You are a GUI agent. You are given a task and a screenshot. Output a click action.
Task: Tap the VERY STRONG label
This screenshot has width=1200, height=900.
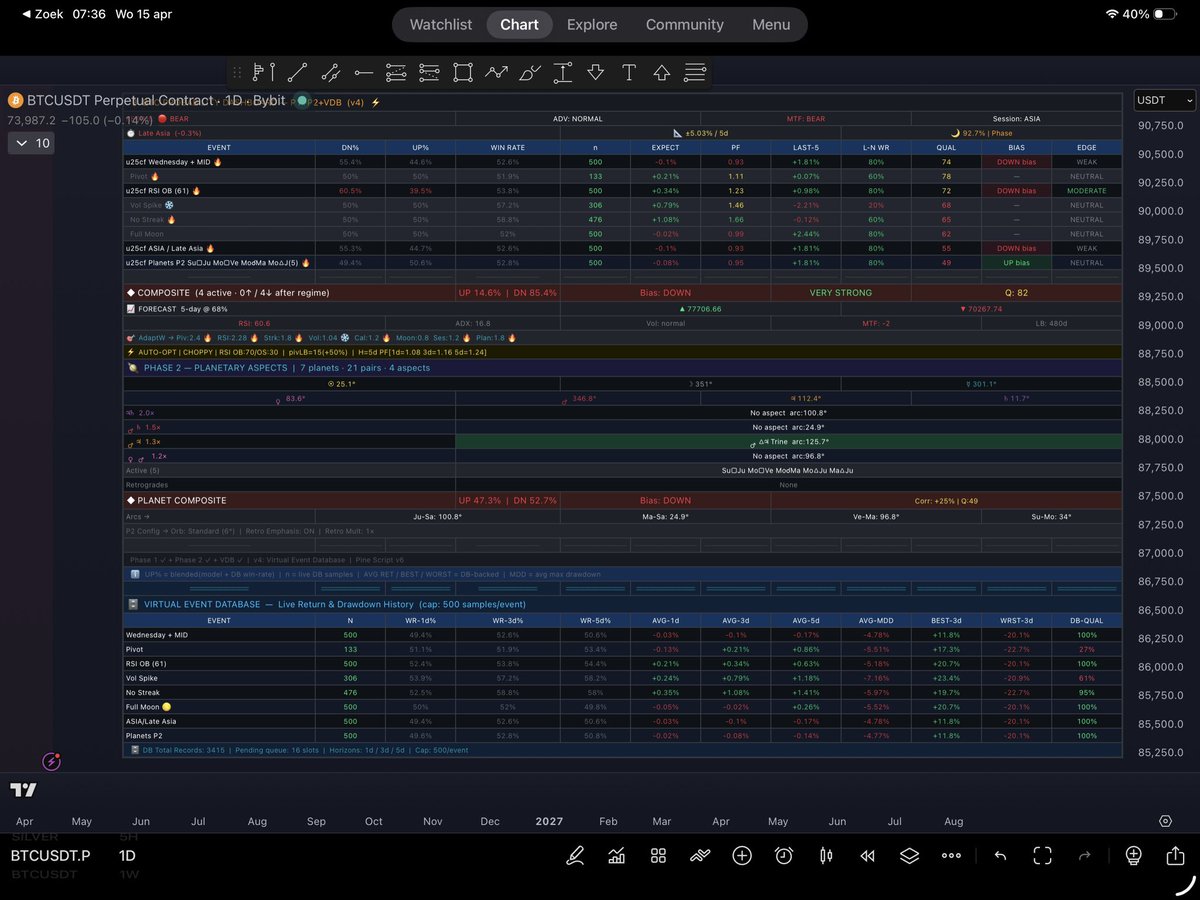click(840, 293)
